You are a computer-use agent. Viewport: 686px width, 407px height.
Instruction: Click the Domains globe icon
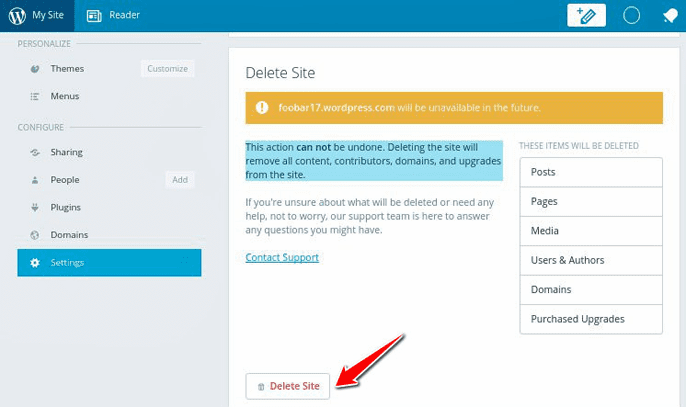(35, 235)
